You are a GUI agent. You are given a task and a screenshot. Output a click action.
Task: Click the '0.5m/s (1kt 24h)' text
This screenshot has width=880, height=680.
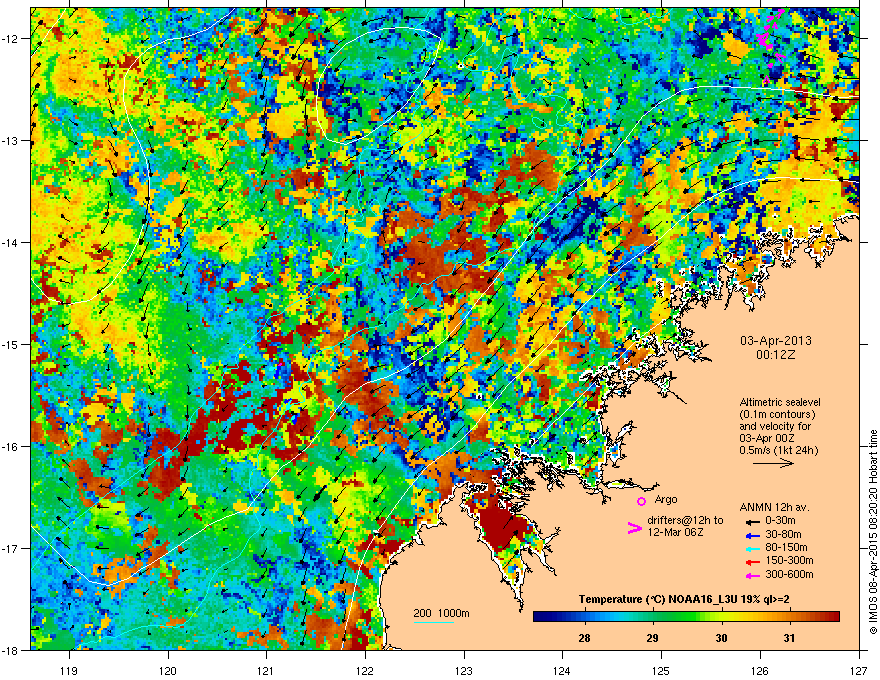[779, 450]
